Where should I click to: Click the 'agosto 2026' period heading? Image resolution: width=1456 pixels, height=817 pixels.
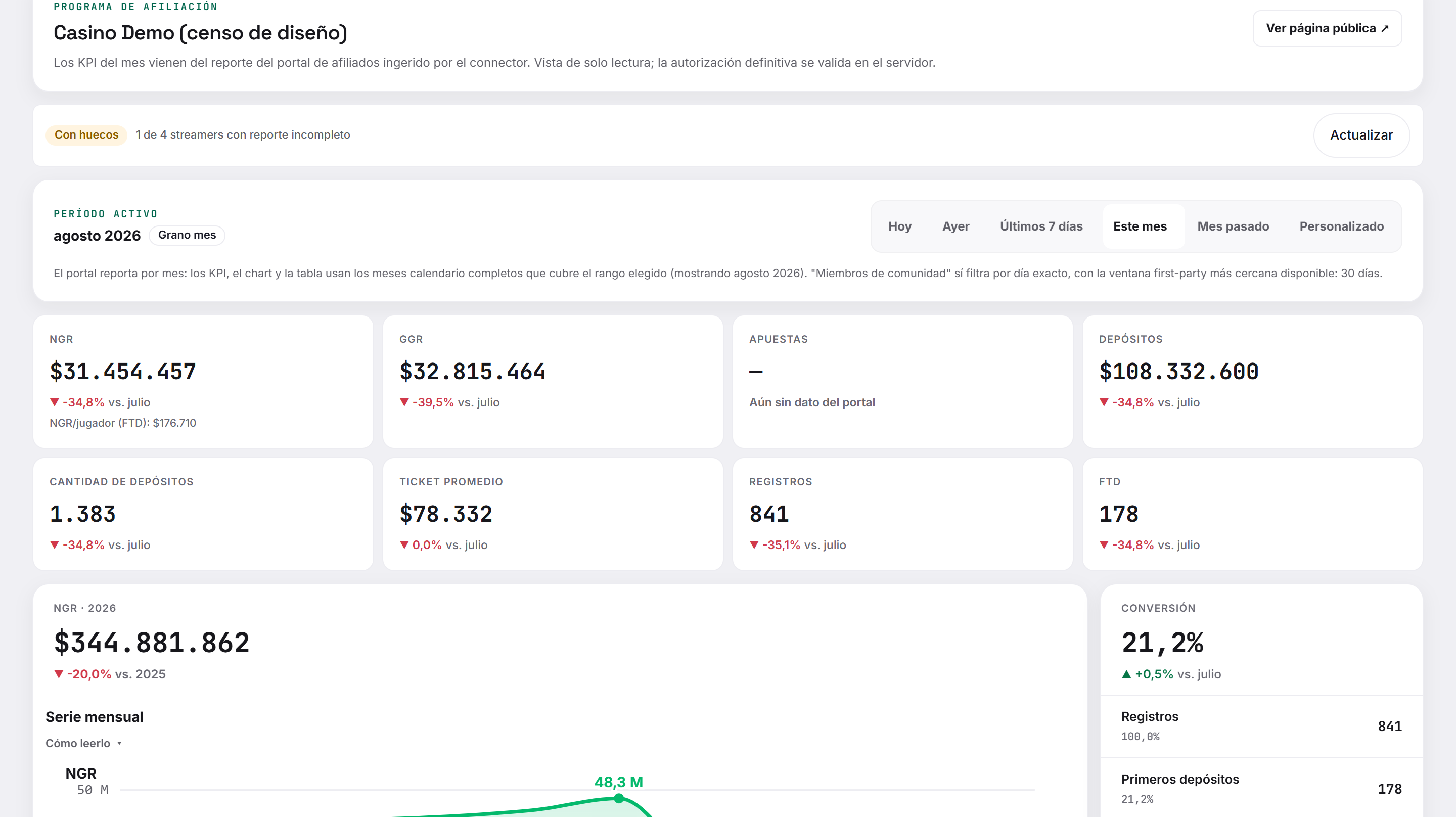(97, 235)
